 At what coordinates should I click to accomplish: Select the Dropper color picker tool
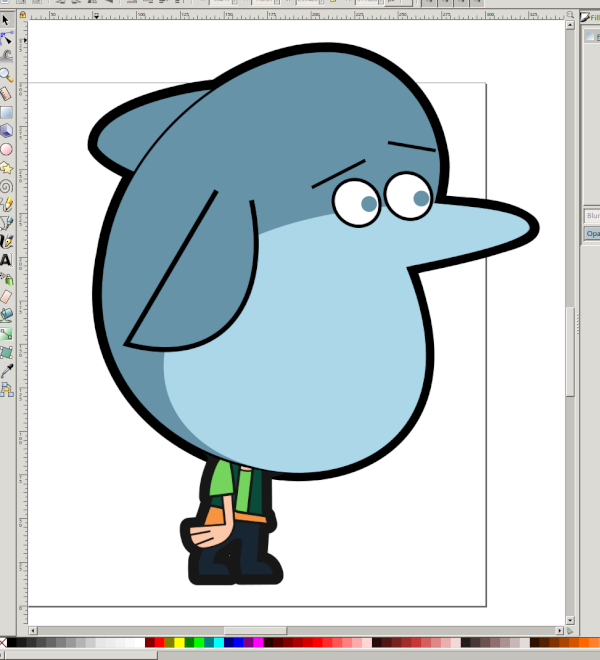pos(6,371)
